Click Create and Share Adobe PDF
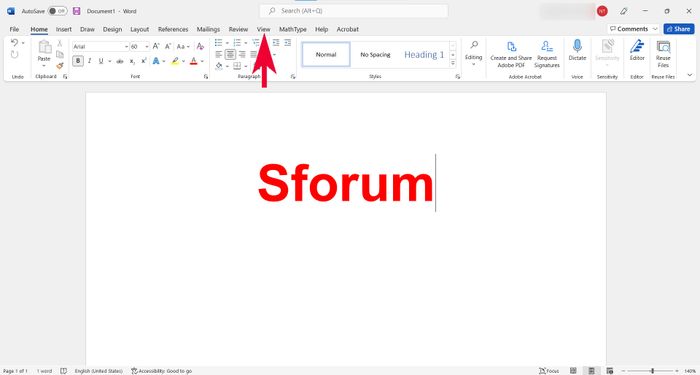 click(x=511, y=54)
